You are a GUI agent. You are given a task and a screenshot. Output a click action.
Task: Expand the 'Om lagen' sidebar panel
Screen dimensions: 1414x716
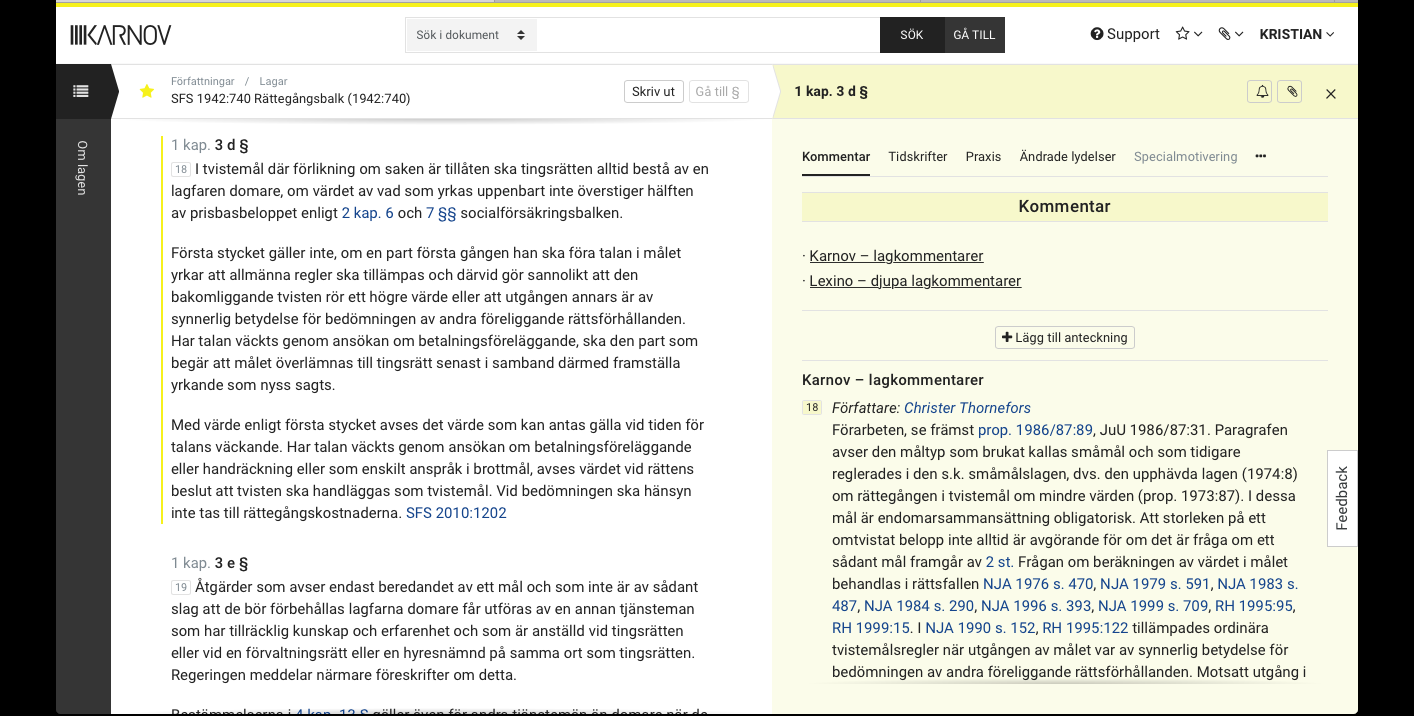(83, 167)
